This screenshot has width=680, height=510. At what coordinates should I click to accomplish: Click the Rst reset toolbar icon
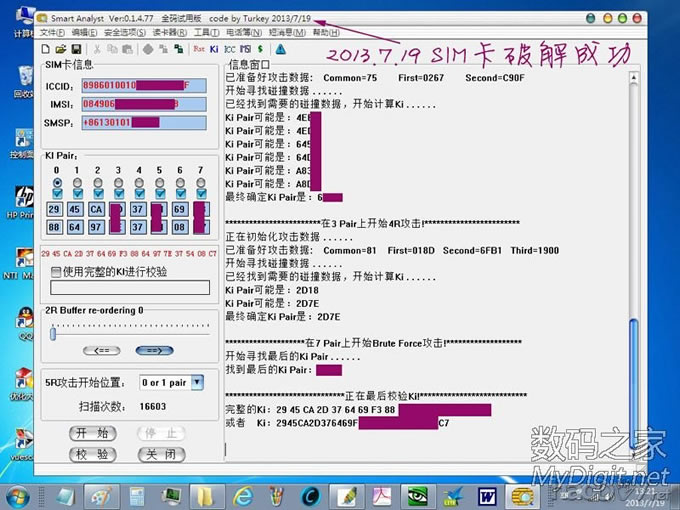(198, 48)
